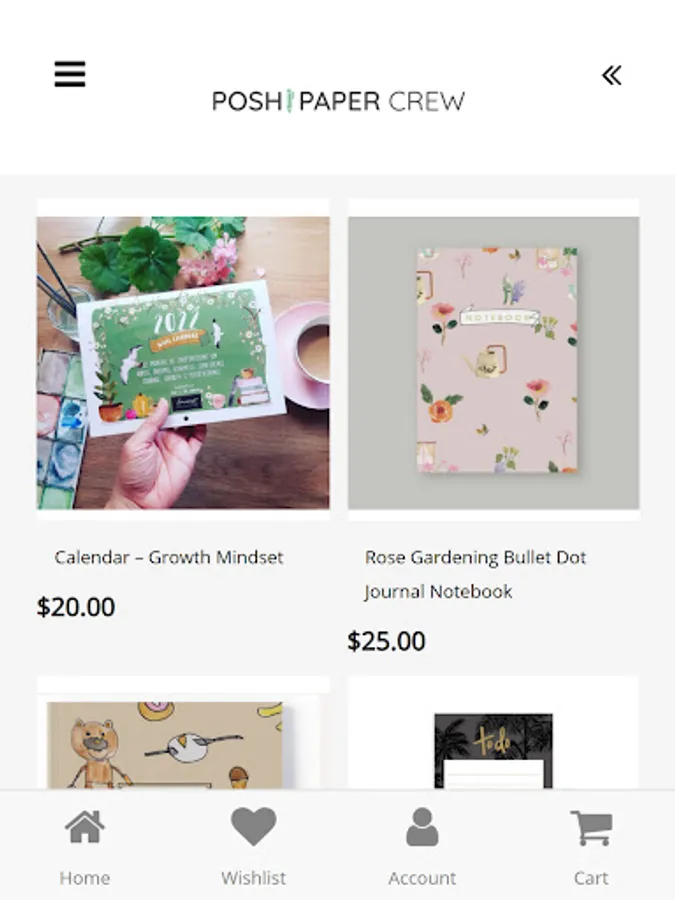
Task: Click Rose Gardening Bullet Dot Journal title
Action: 475,575
